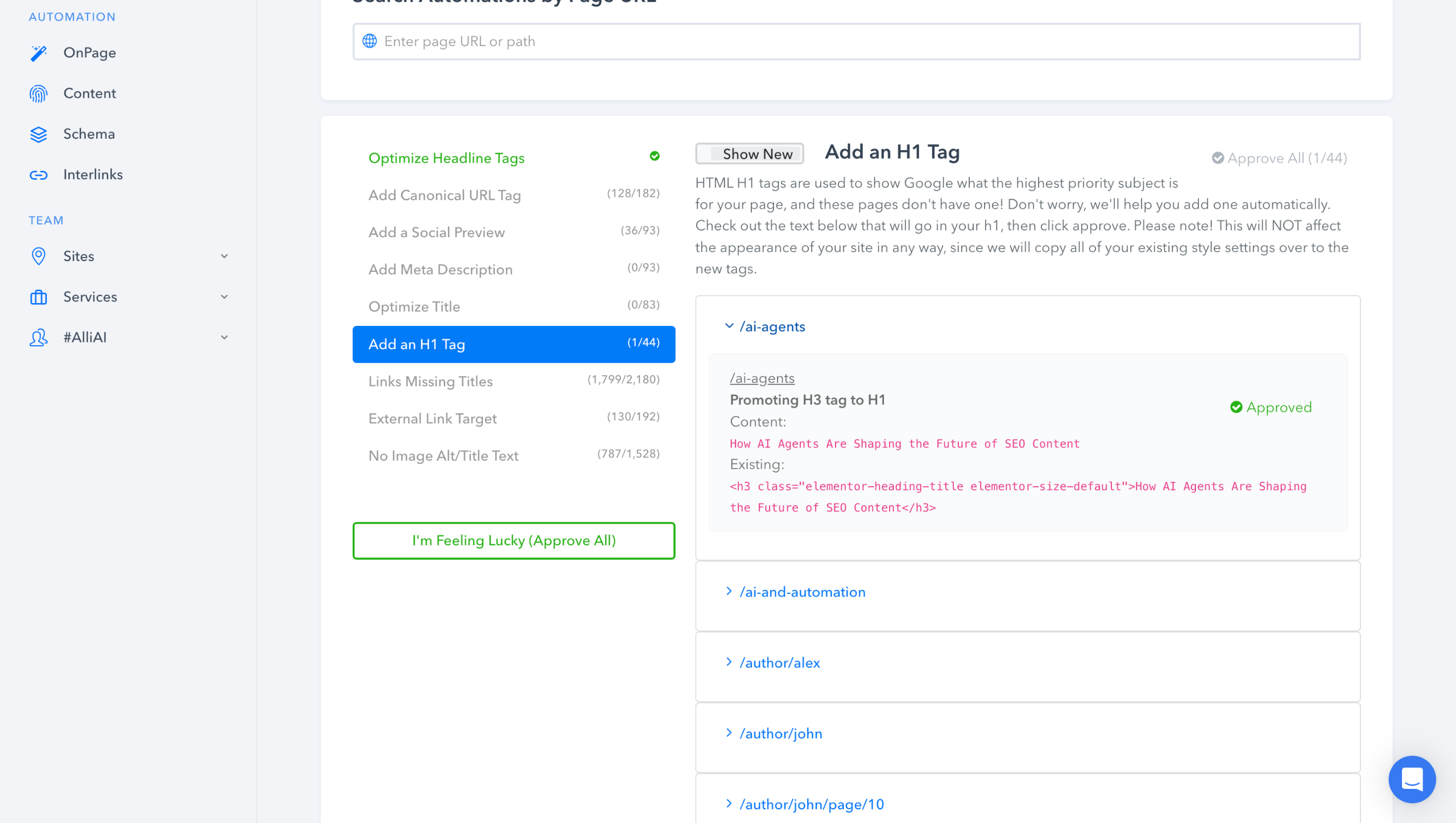1456x823 pixels.
Task: Toggle the Approved status on /ai-agents
Action: pos(1271,407)
